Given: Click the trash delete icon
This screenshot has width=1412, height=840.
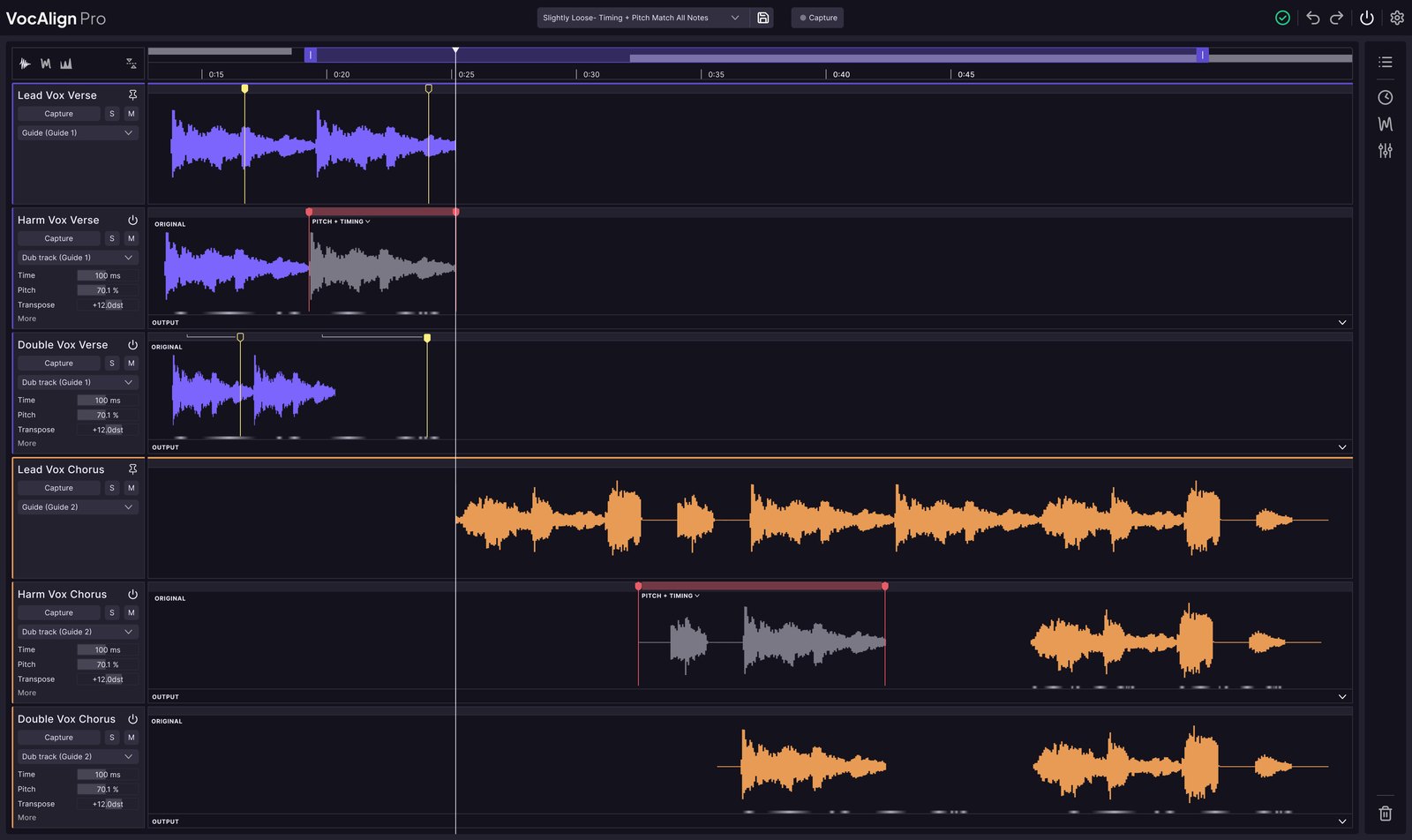Looking at the screenshot, I should click(x=1386, y=814).
